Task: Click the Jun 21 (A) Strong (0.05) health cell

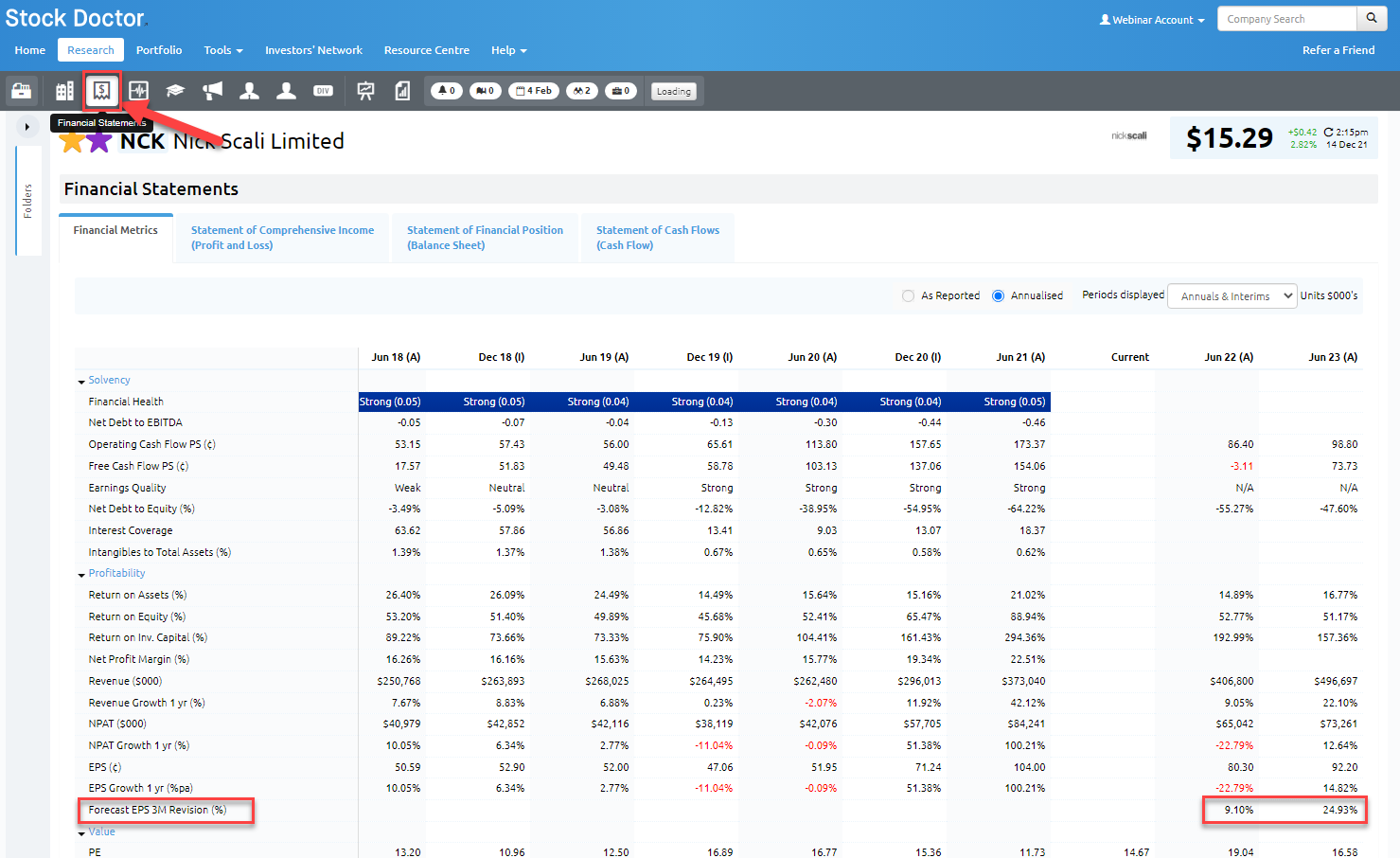Action: tap(1017, 402)
